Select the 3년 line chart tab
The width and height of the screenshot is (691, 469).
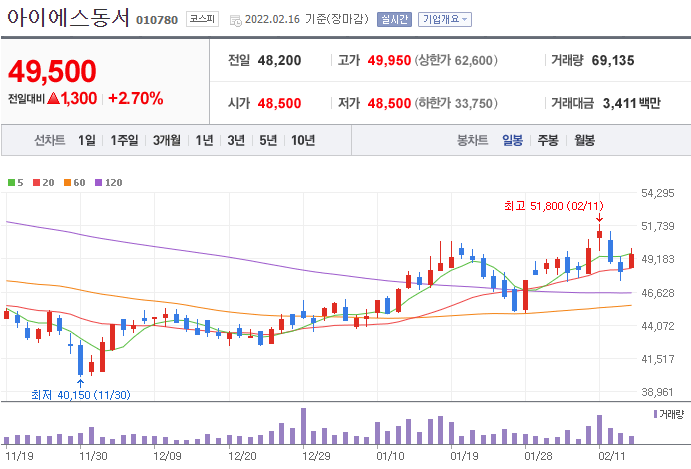tap(236, 140)
